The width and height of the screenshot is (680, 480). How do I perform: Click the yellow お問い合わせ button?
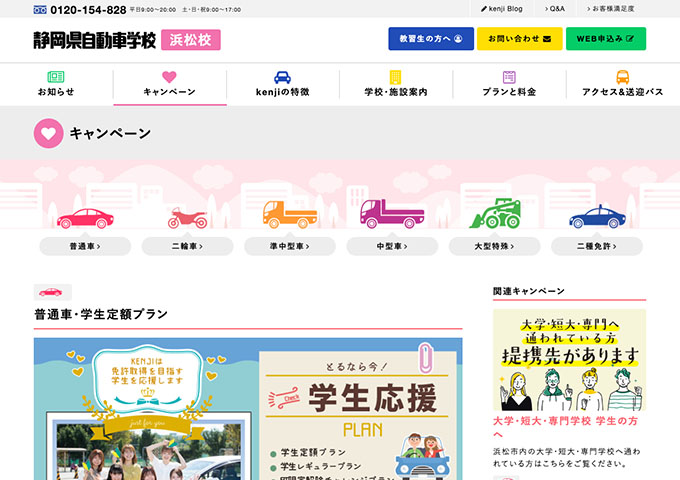pyautogui.click(x=520, y=39)
